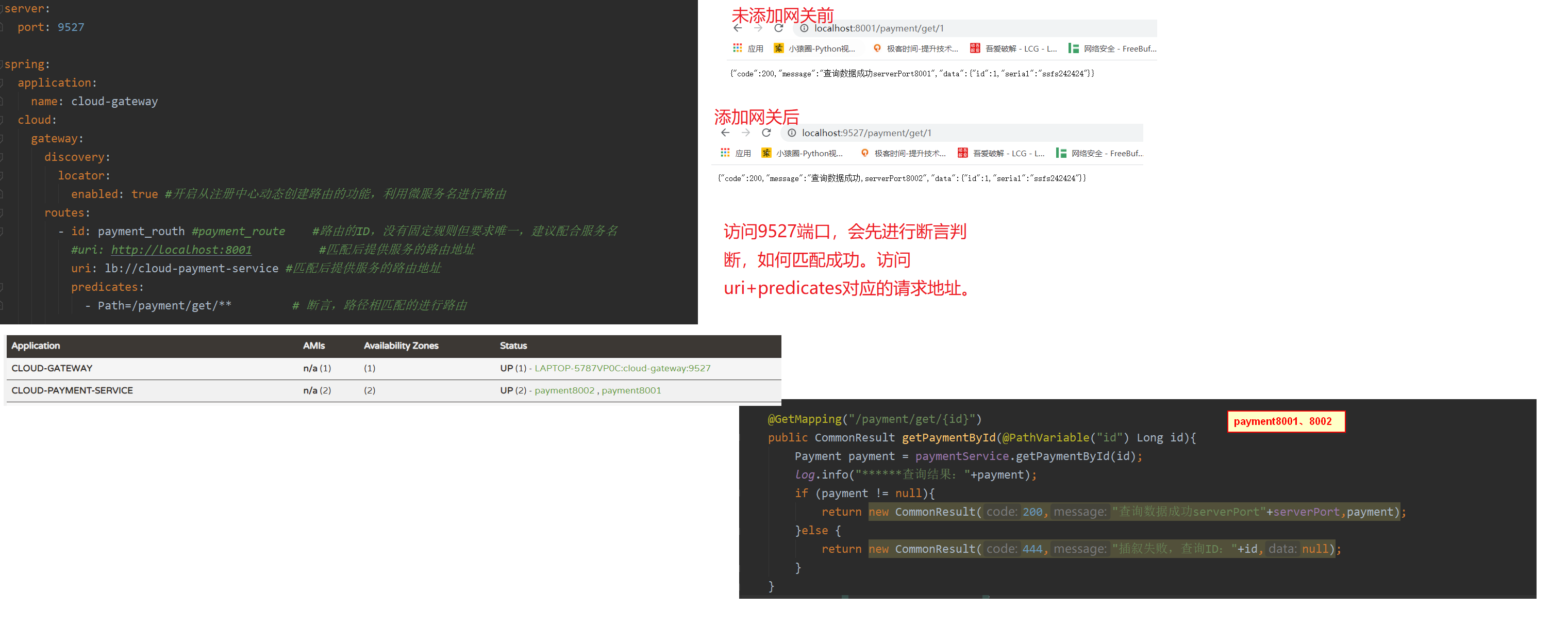Click the Status column header
Image resolution: width=1568 pixels, height=624 pixels.
click(x=512, y=346)
